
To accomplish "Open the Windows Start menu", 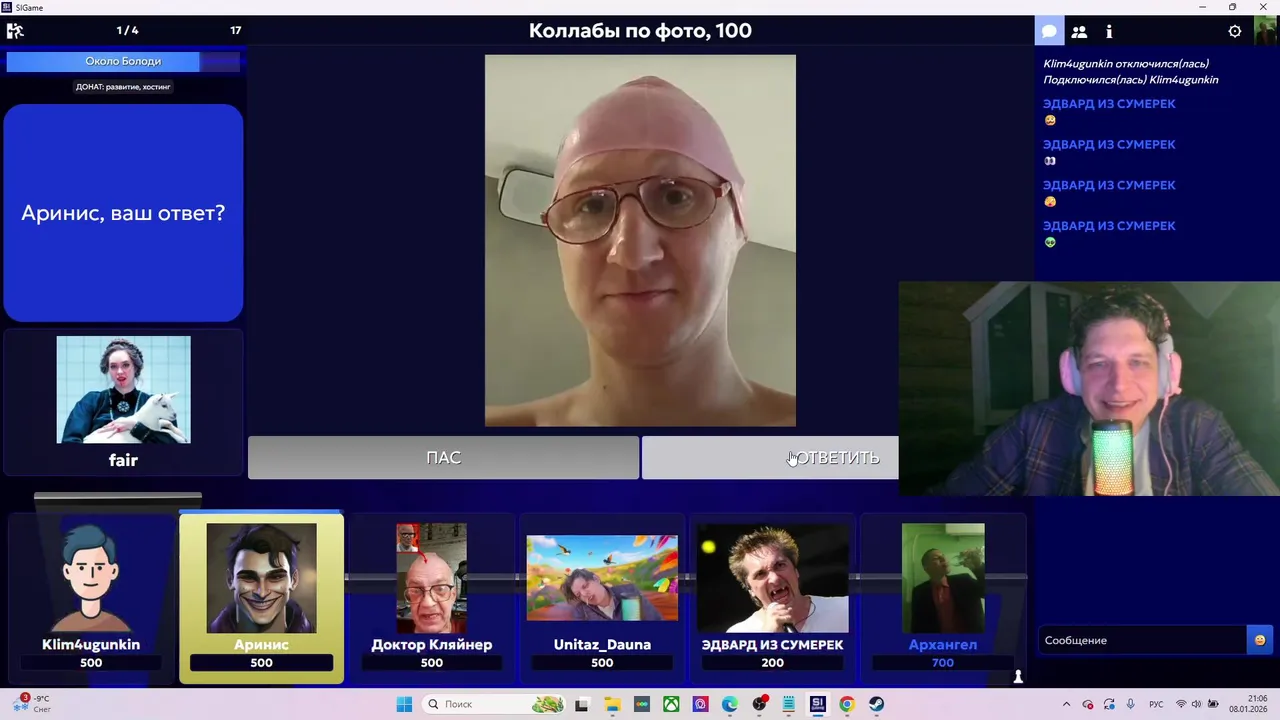I will coord(404,704).
